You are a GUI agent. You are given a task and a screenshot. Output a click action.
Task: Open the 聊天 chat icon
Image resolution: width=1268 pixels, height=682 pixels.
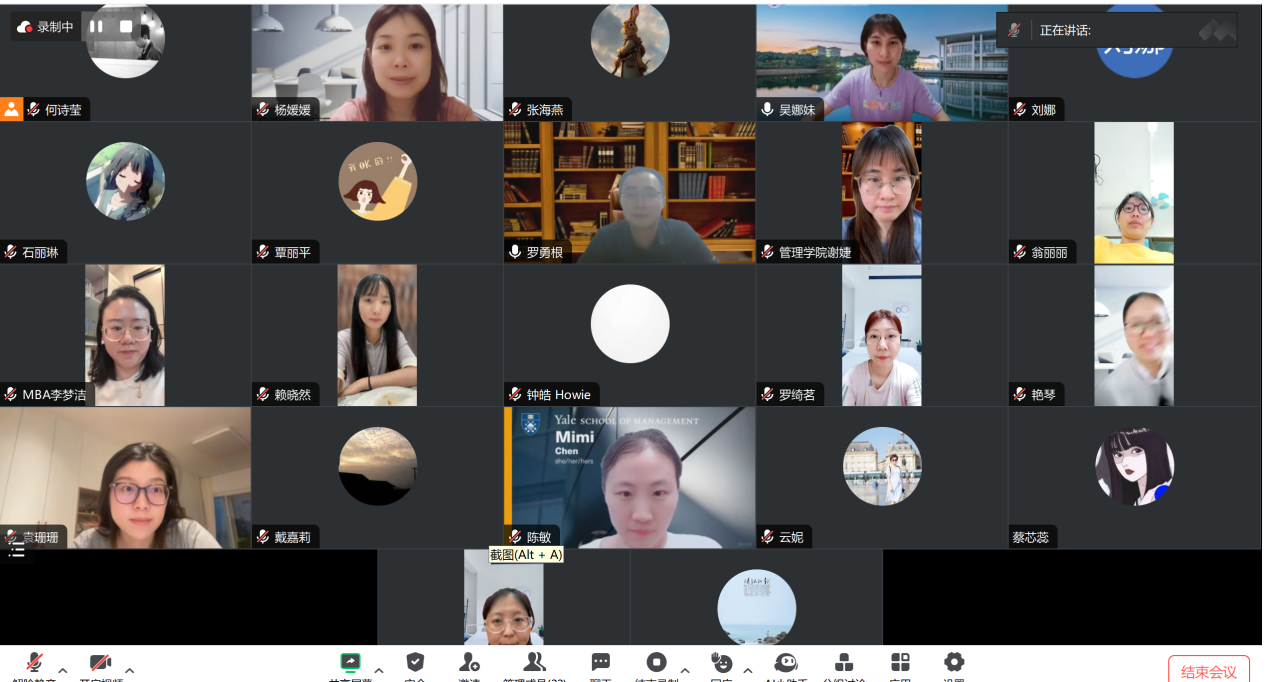(600, 662)
